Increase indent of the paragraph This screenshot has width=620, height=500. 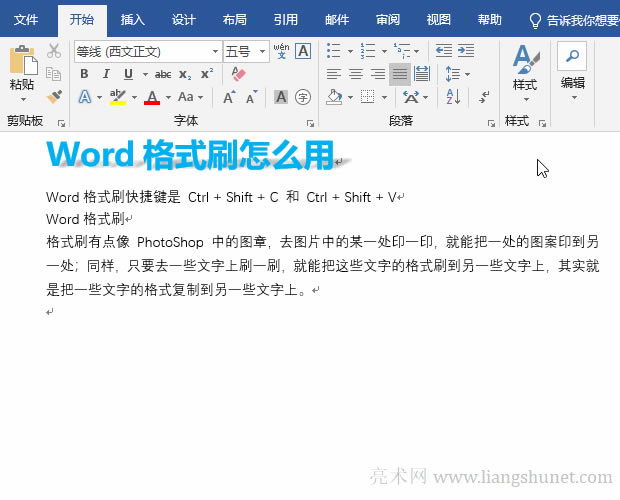tap(465, 51)
